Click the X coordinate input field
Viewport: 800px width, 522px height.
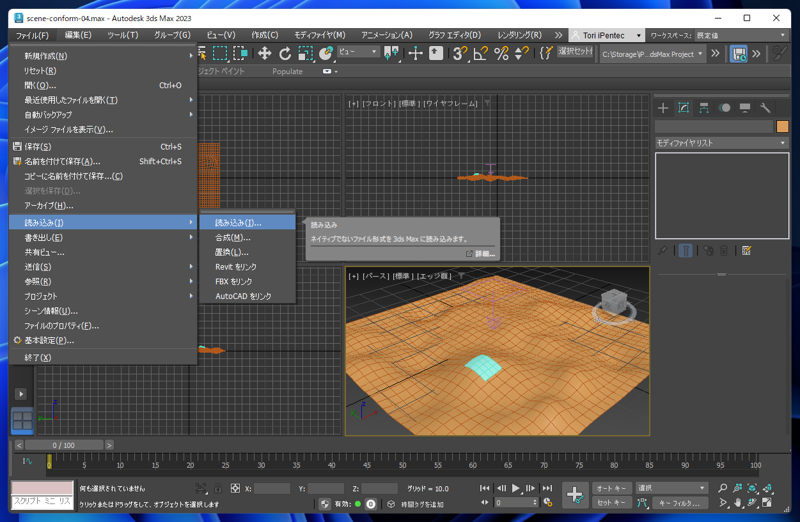[x=272, y=489]
